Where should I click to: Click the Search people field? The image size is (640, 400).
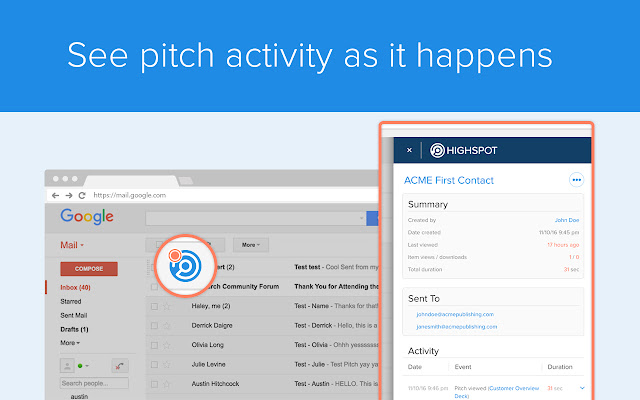[94, 383]
